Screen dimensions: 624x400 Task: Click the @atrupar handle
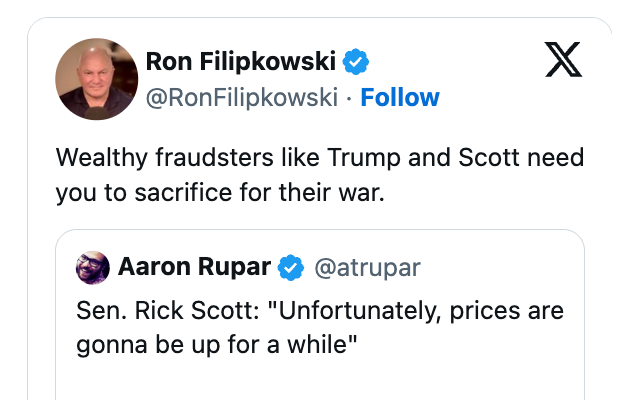[x=367, y=267]
